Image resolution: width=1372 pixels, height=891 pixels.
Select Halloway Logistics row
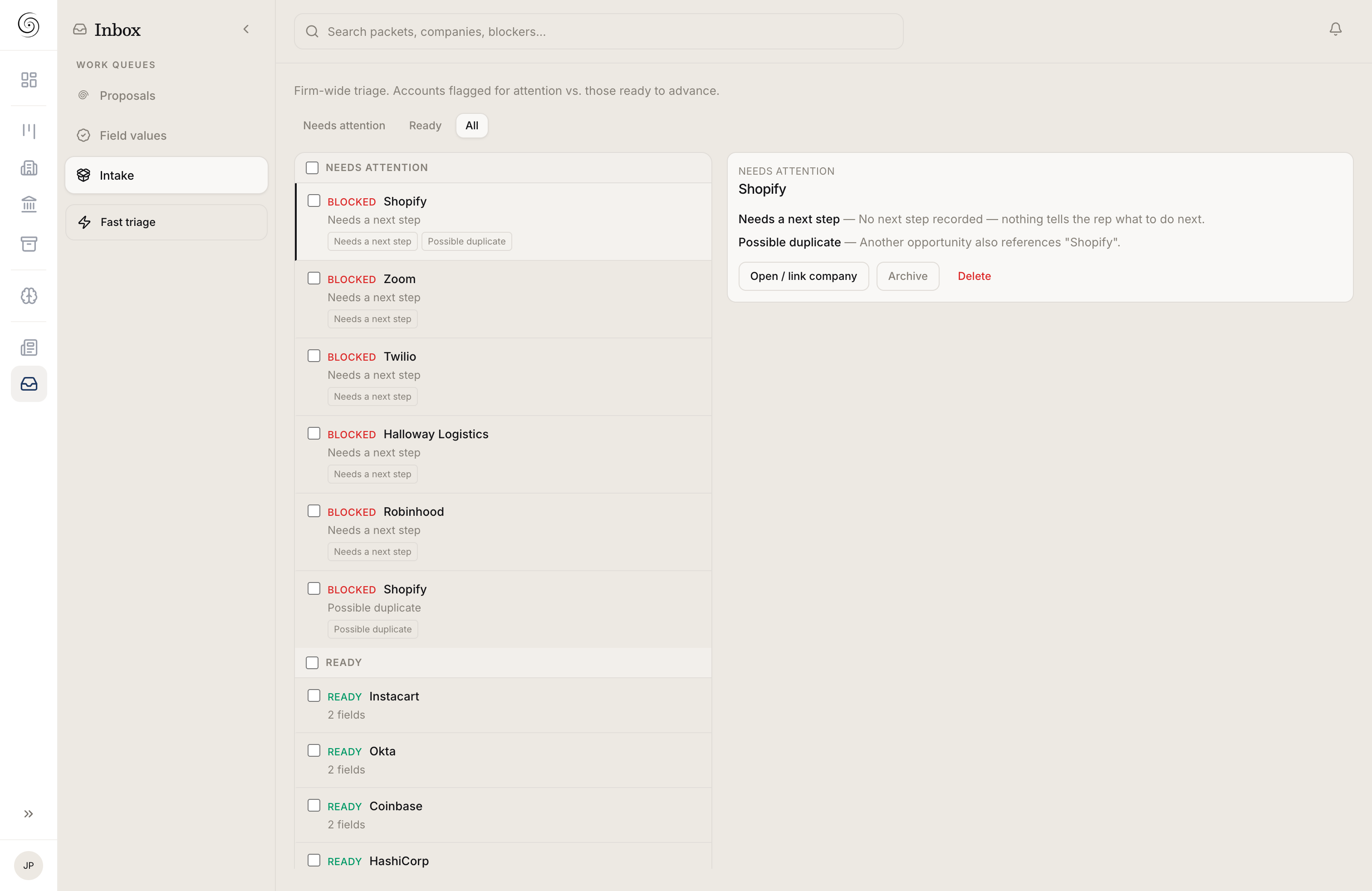click(503, 454)
